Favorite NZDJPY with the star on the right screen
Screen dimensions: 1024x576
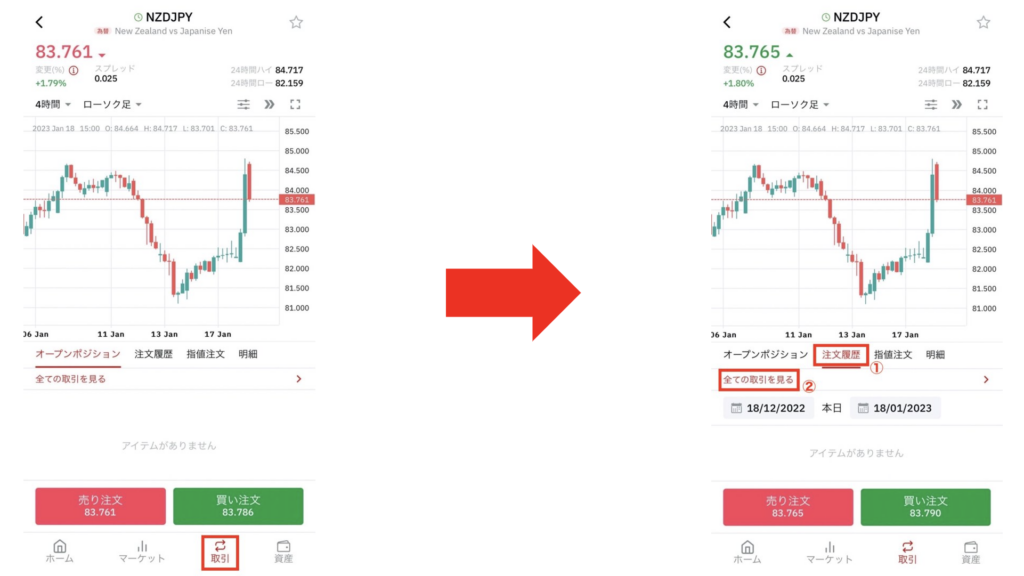983,22
